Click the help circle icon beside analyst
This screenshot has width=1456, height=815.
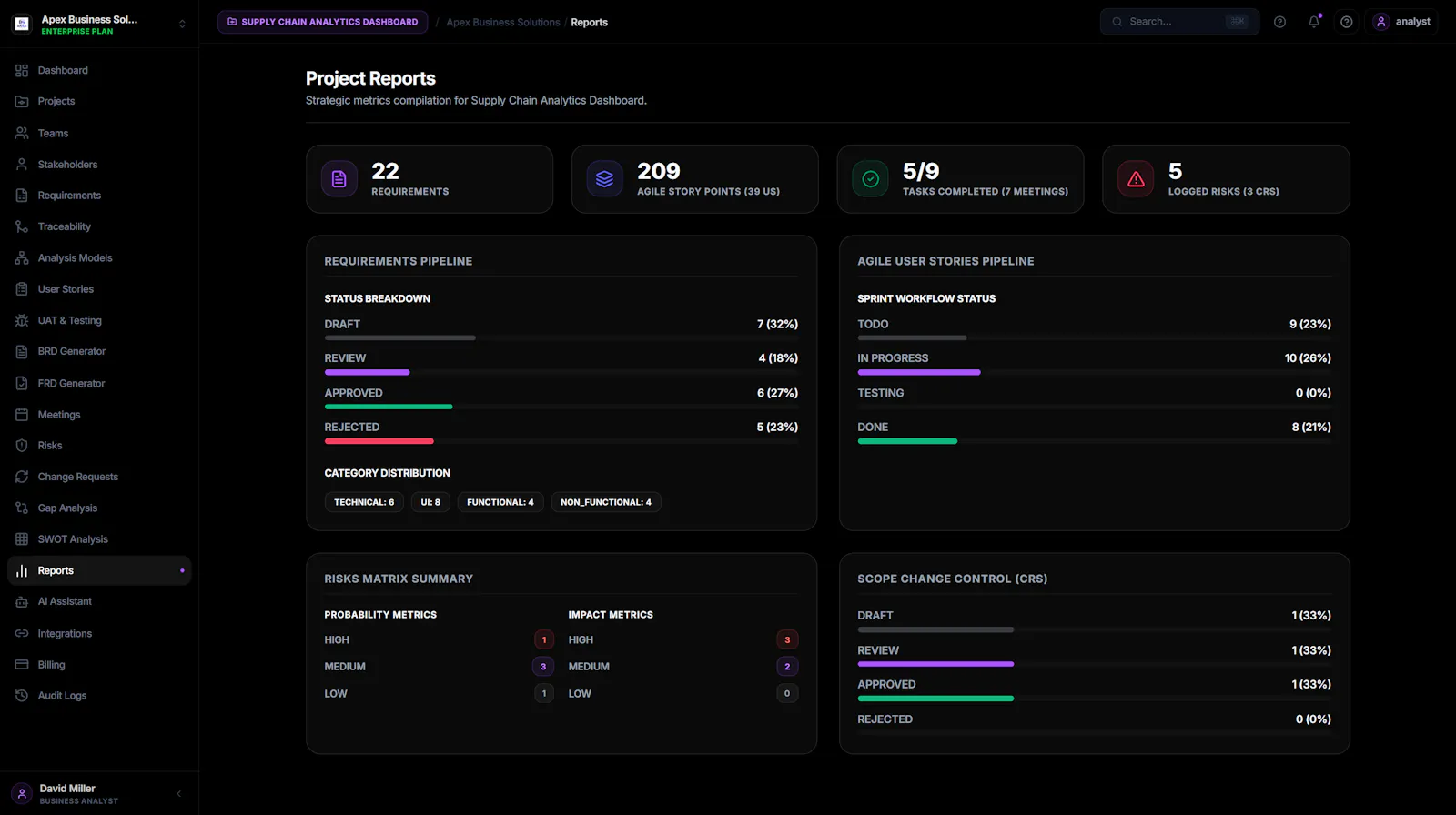(x=1347, y=22)
